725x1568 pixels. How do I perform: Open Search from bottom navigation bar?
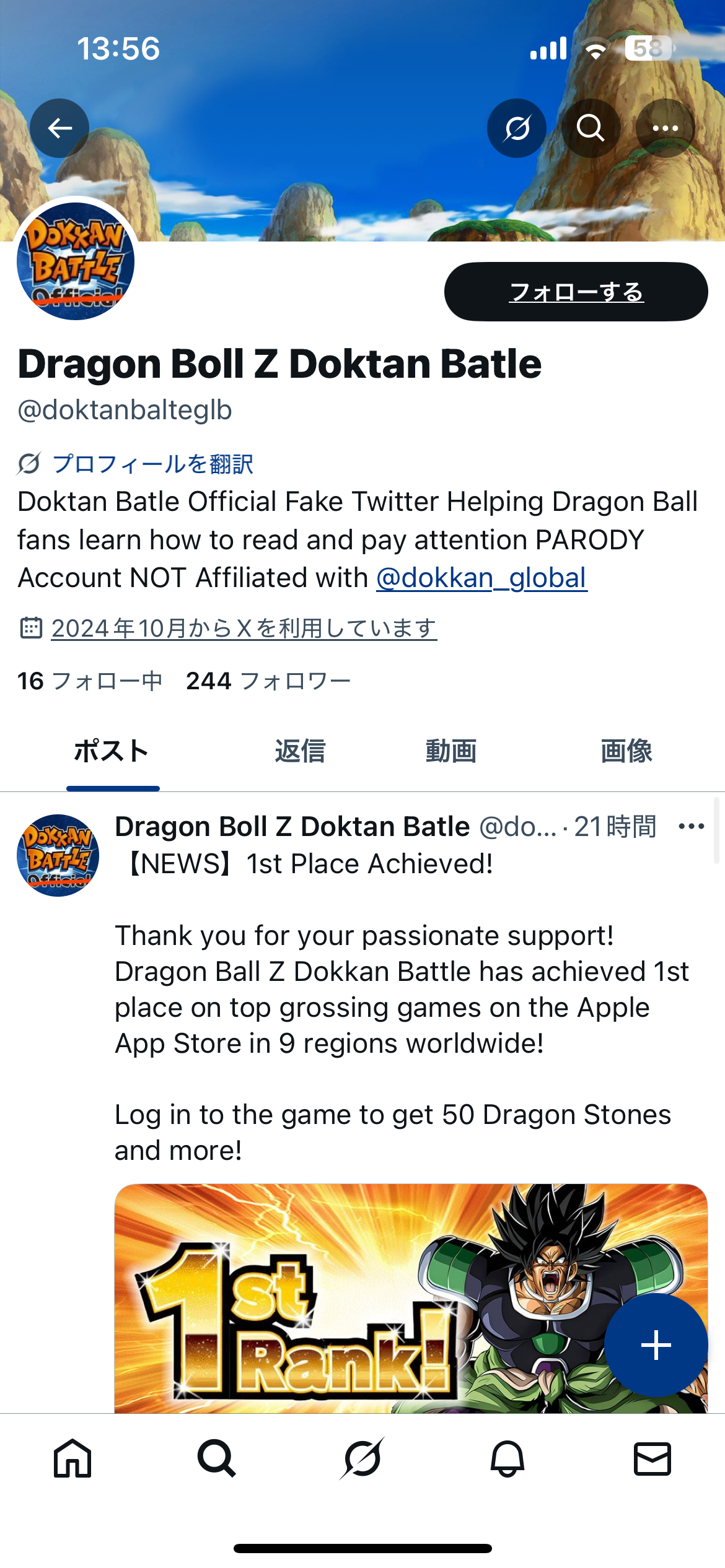coord(217,1459)
